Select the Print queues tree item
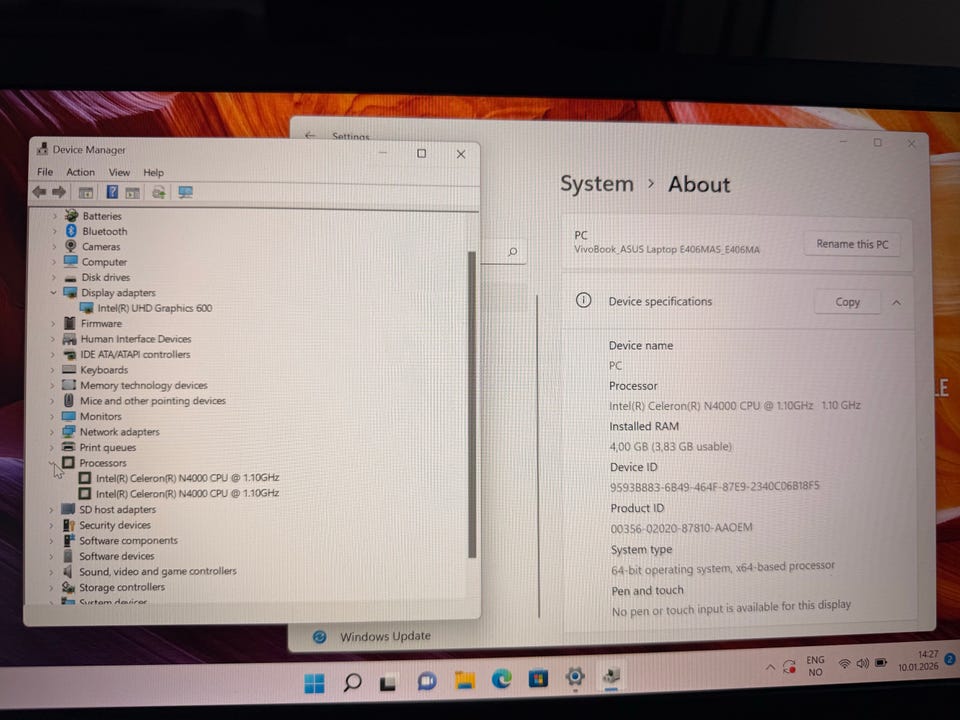 (x=108, y=448)
